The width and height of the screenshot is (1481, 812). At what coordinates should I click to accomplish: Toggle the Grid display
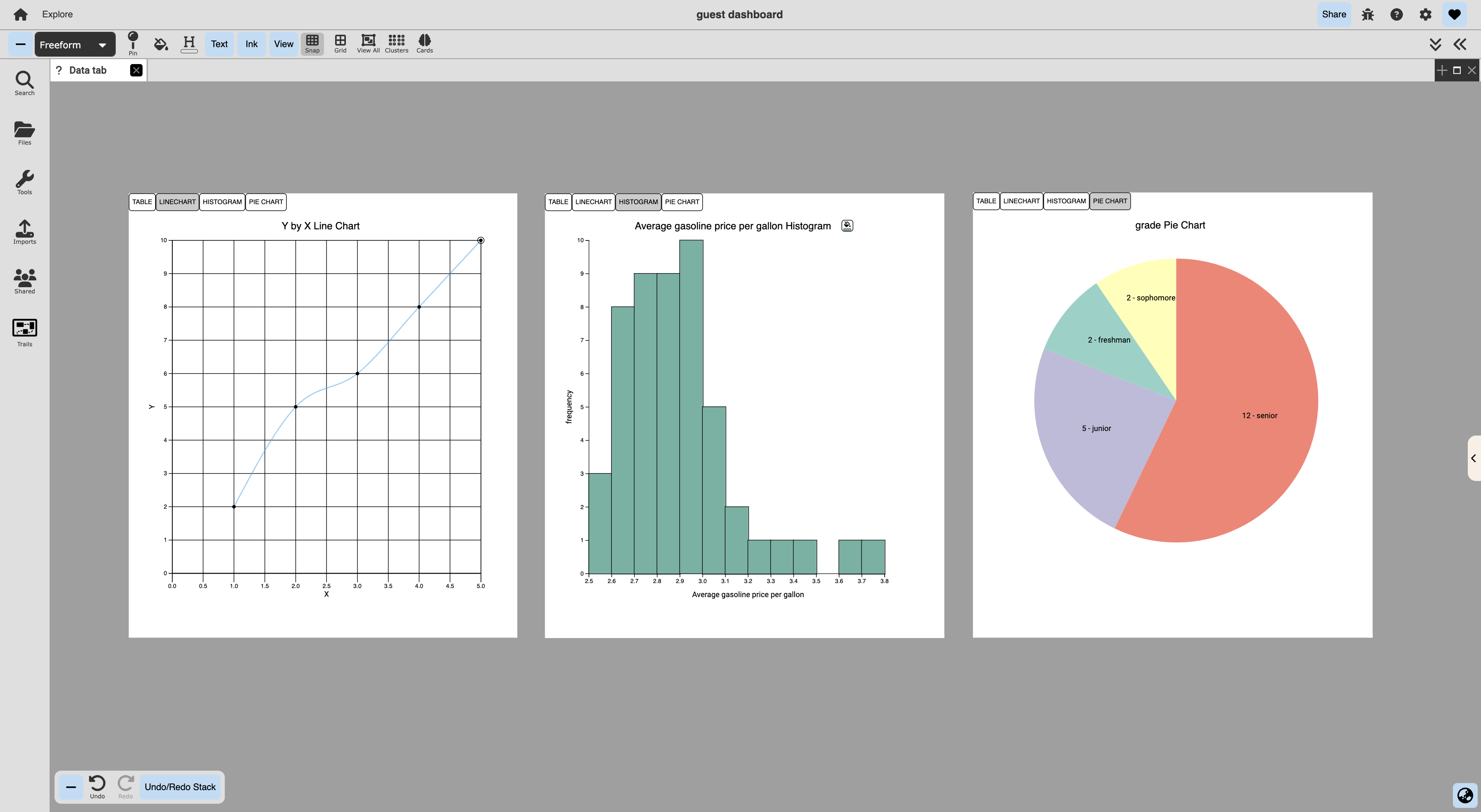pos(340,43)
